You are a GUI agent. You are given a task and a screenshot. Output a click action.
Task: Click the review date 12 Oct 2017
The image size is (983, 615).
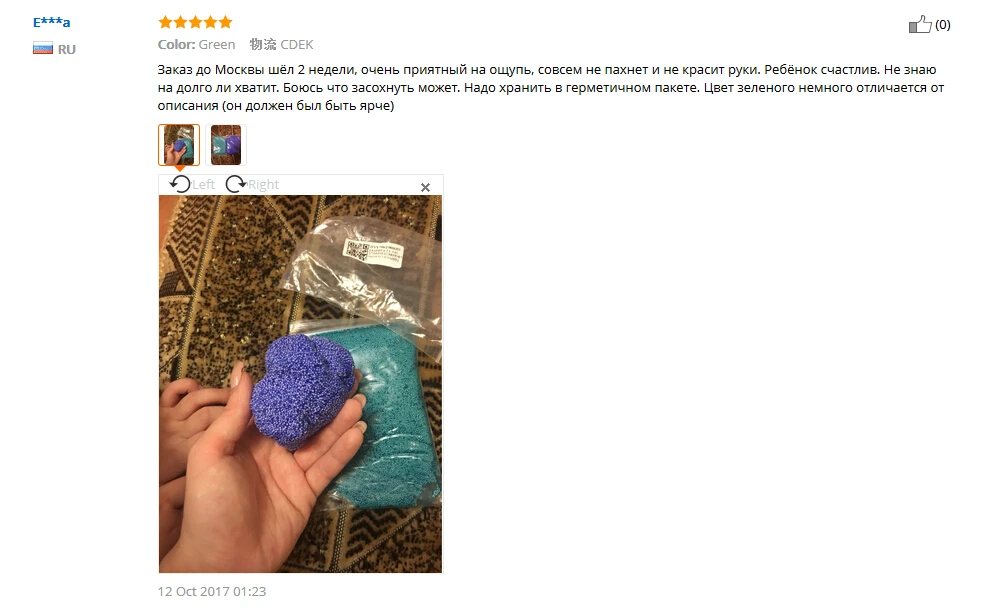(x=212, y=591)
